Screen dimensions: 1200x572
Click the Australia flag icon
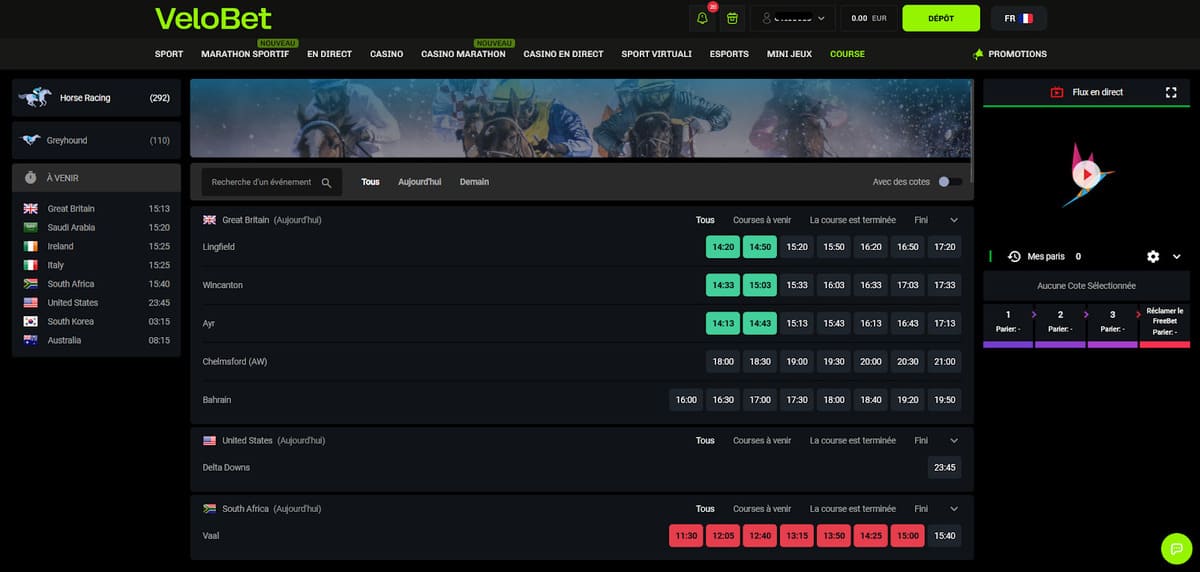[30, 340]
